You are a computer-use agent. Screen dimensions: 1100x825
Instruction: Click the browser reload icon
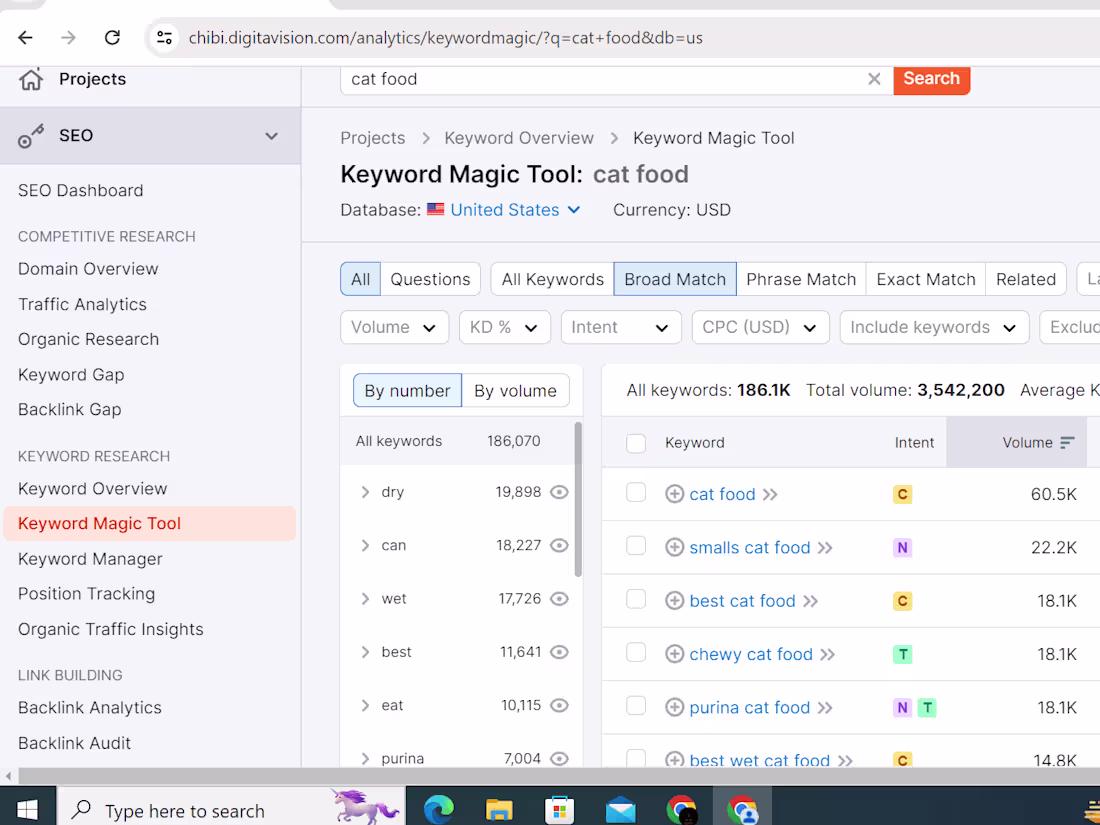point(112,37)
